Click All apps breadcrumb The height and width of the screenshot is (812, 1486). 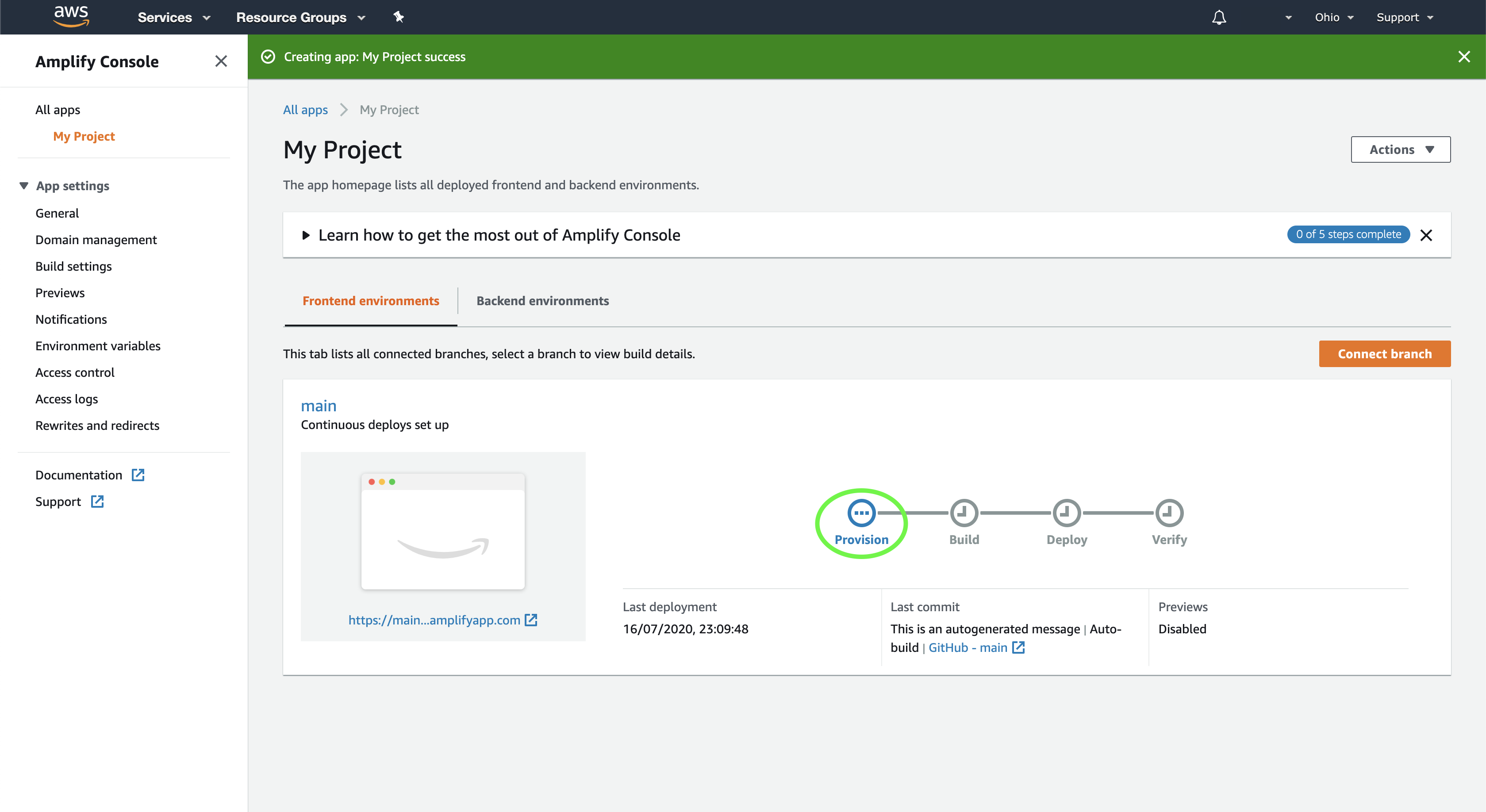click(305, 110)
